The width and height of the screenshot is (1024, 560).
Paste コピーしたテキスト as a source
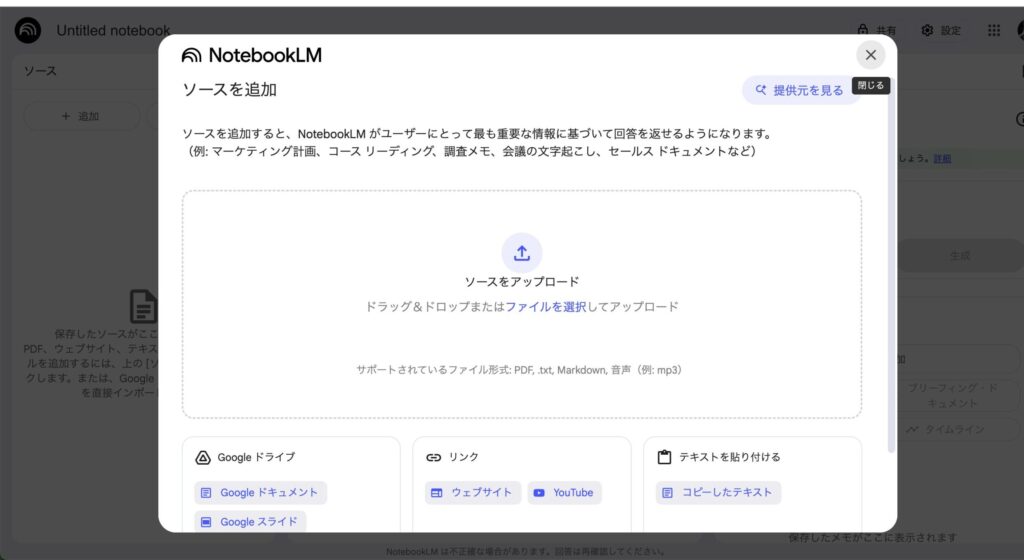(718, 493)
